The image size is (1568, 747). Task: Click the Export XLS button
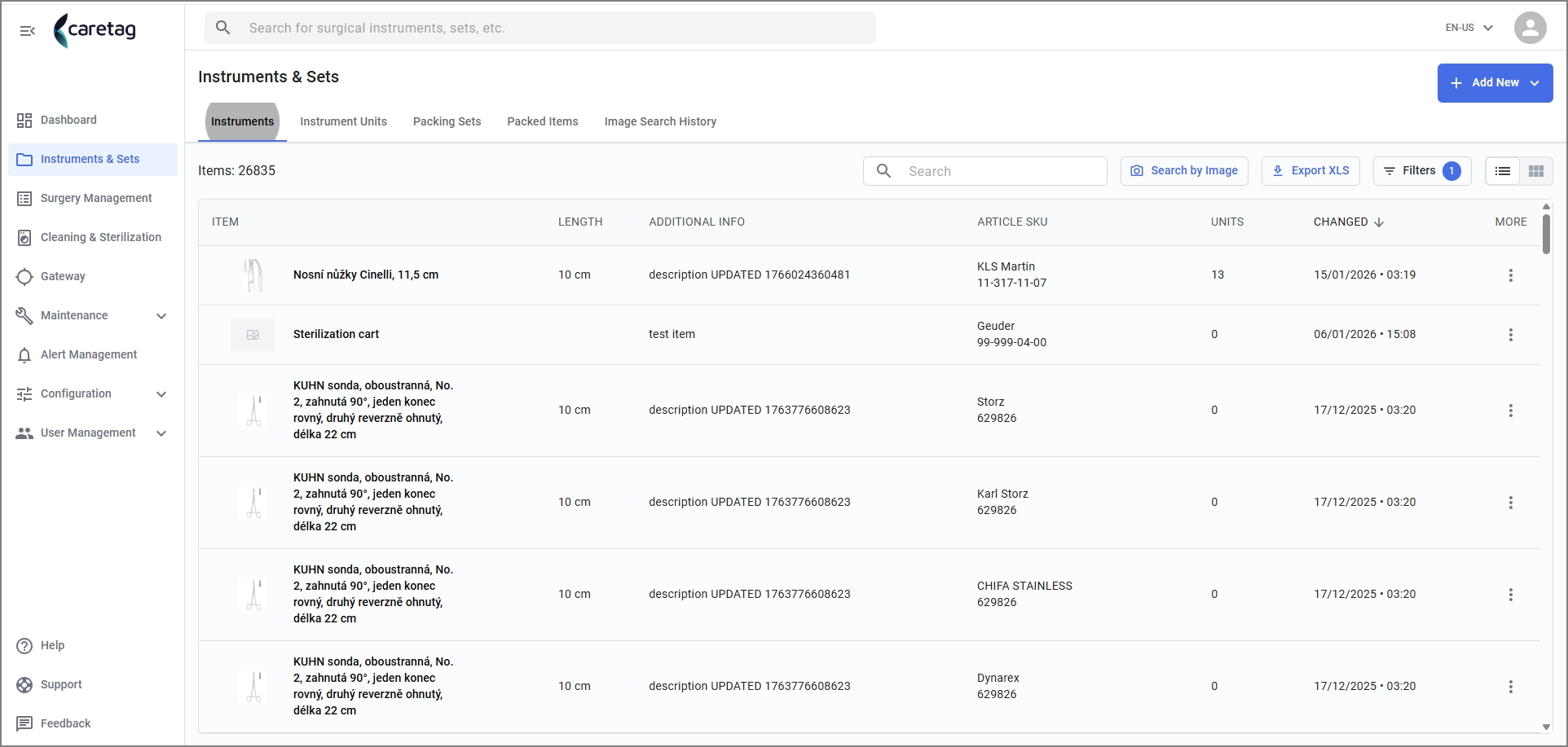click(1310, 171)
